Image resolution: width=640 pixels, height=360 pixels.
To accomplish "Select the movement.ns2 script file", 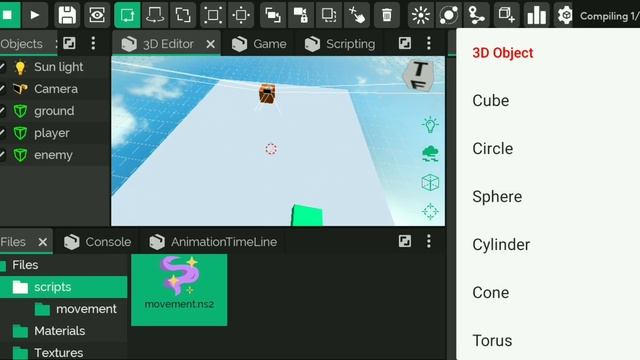I will 179,290.
